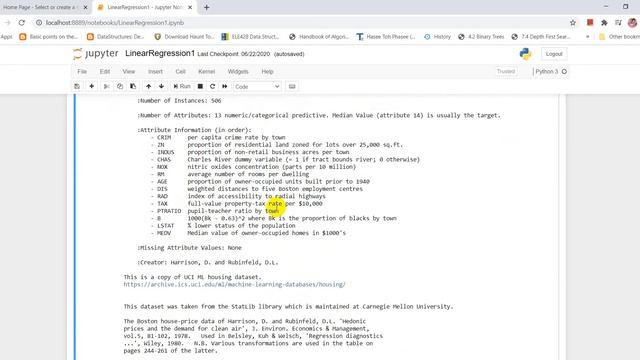Close the LinearRegression1 browser tab
The height and width of the screenshot is (360, 640).
pyautogui.click(x=190, y=7)
